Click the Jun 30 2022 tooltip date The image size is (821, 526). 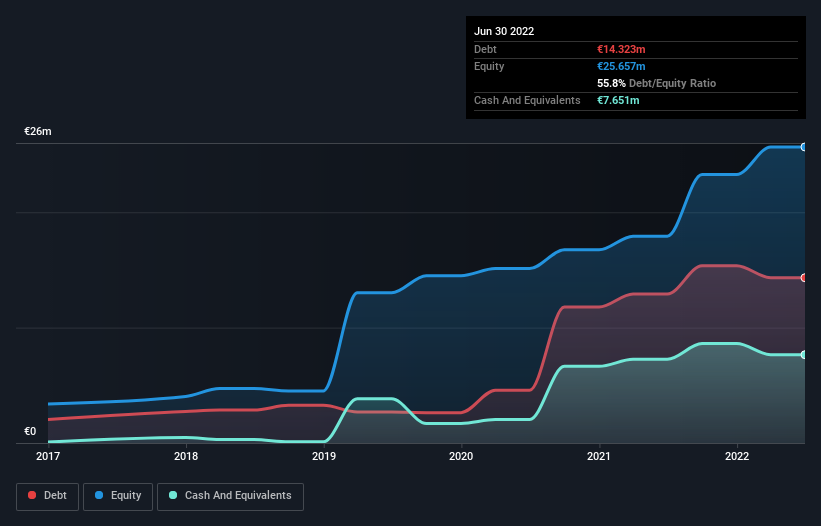coord(504,31)
